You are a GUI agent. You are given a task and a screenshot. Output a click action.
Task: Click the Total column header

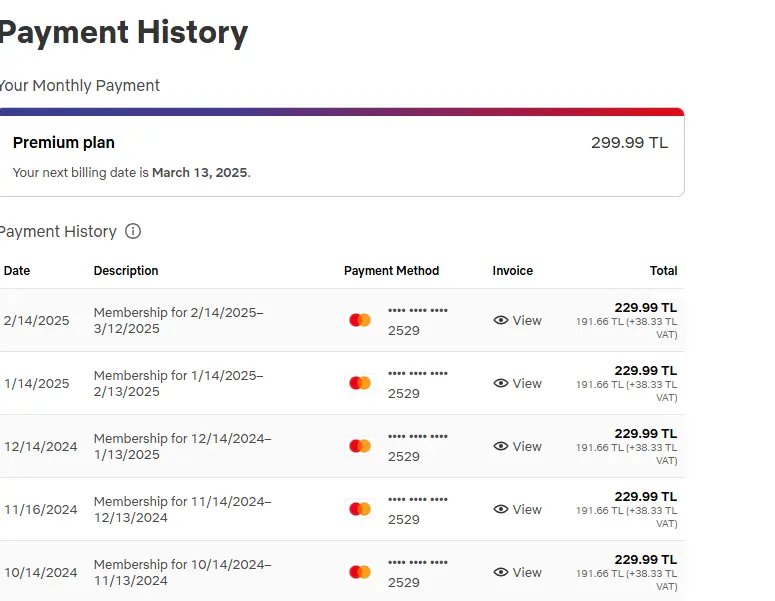(663, 270)
